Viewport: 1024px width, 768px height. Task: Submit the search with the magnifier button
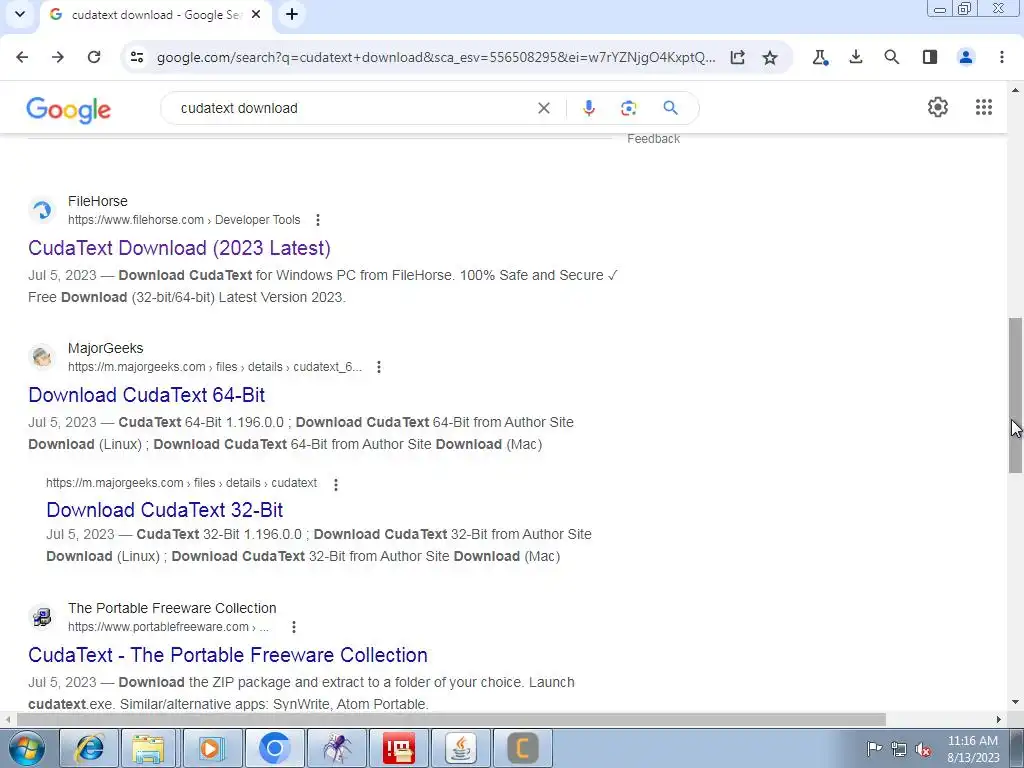pos(670,108)
